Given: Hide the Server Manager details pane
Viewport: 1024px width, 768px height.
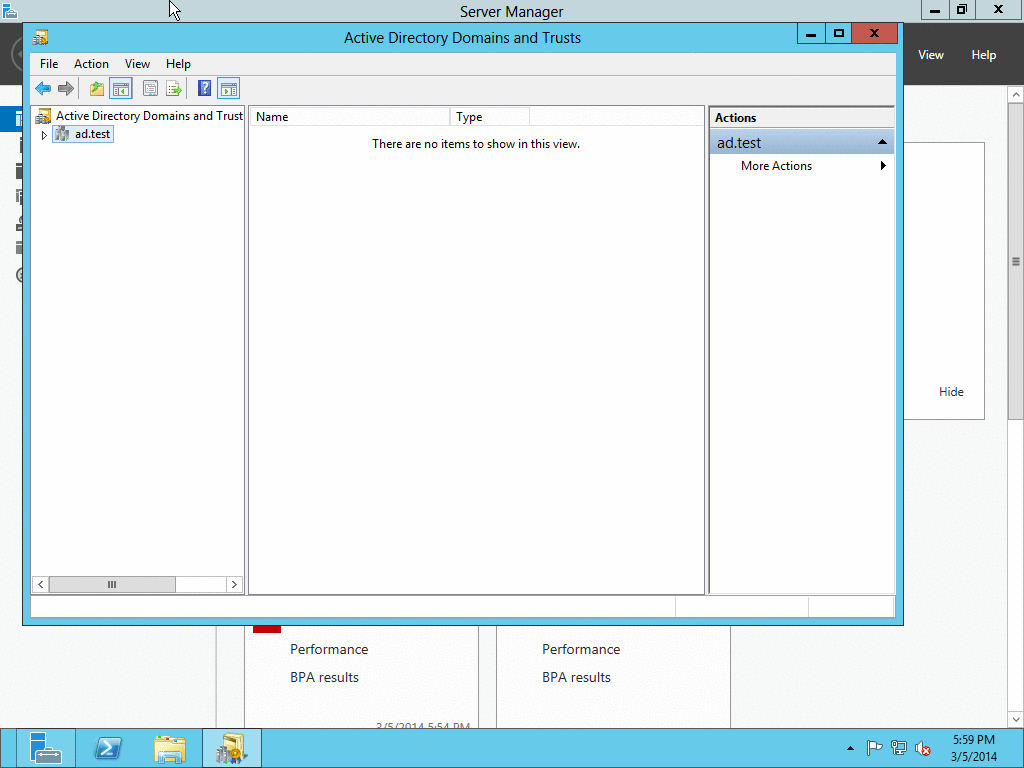Looking at the screenshot, I should tap(951, 391).
